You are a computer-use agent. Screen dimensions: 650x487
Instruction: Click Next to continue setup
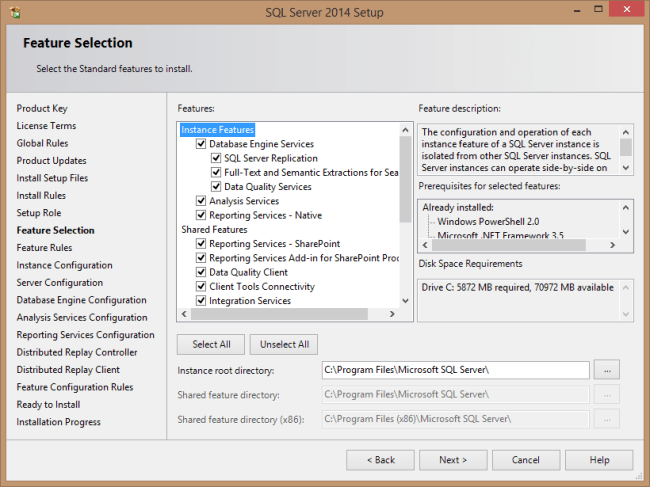[453, 460]
